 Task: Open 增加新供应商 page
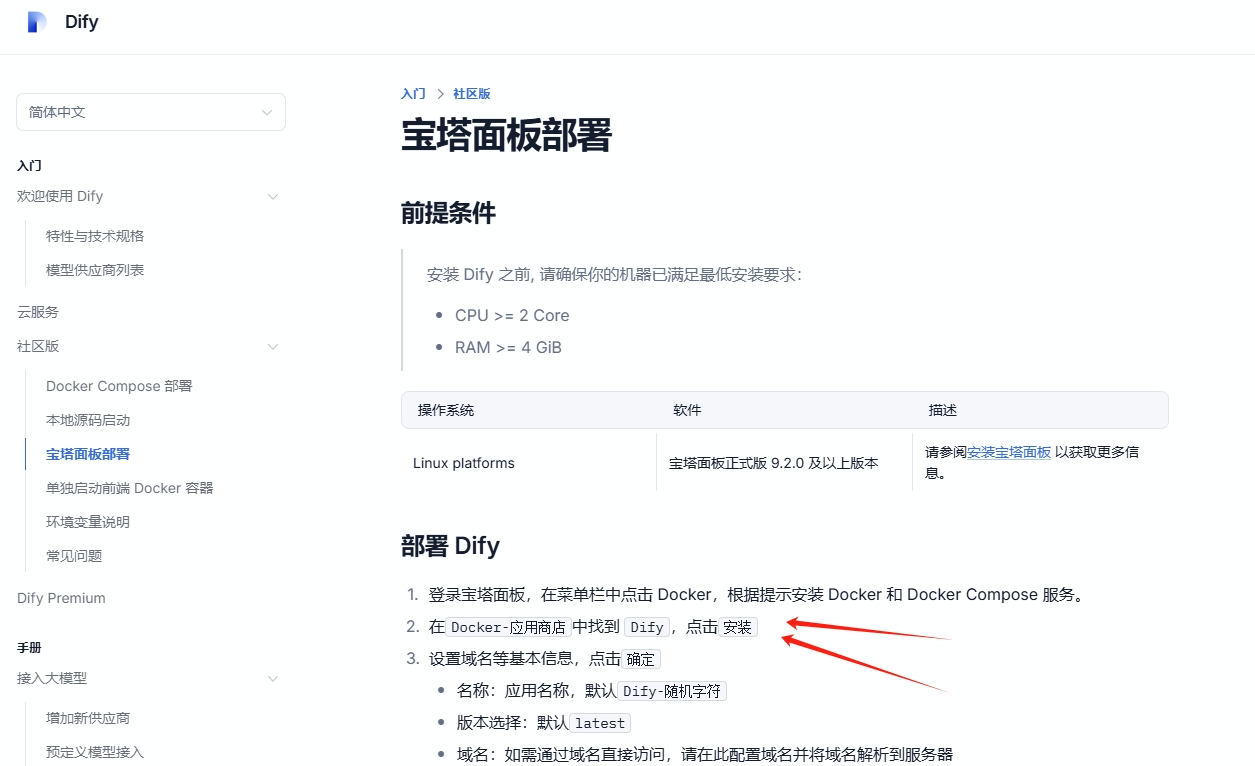coord(88,718)
